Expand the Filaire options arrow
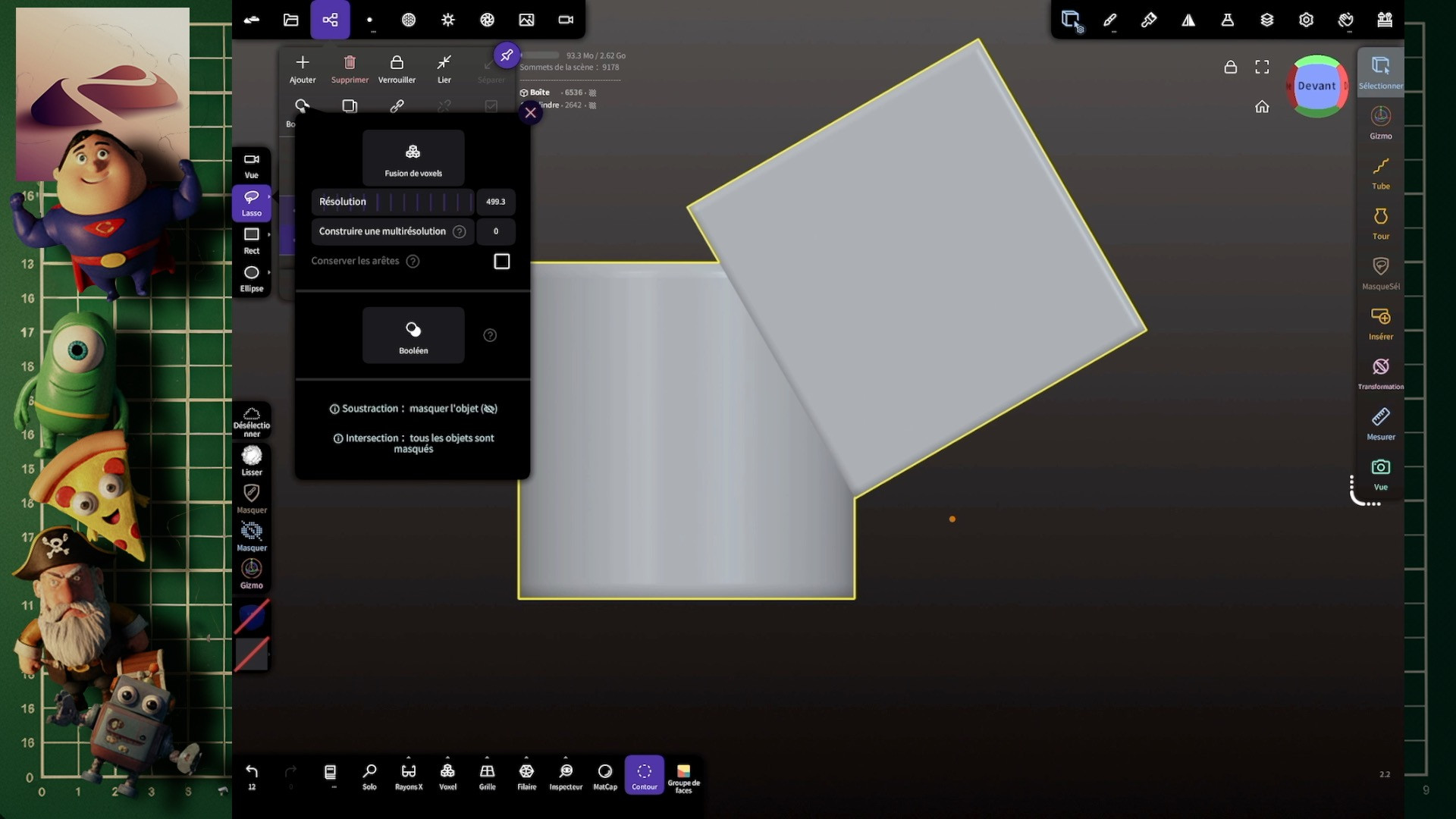Viewport: 1456px width, 819px height. [526, 758]
